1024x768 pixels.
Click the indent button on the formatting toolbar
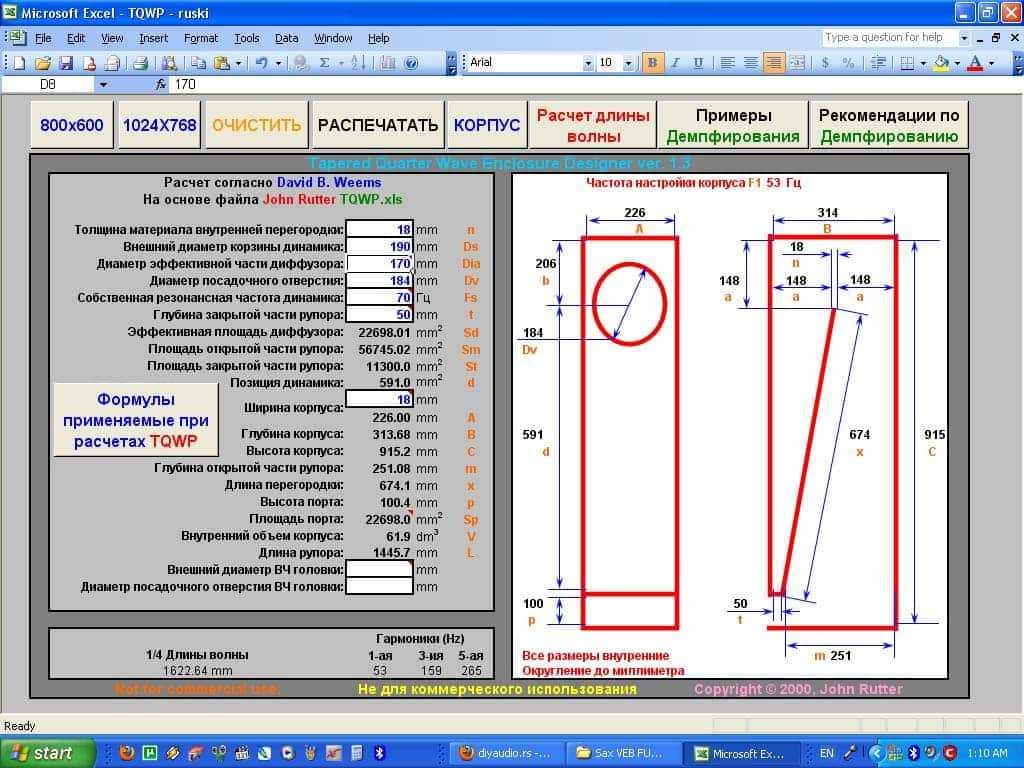tap(878, 63)
